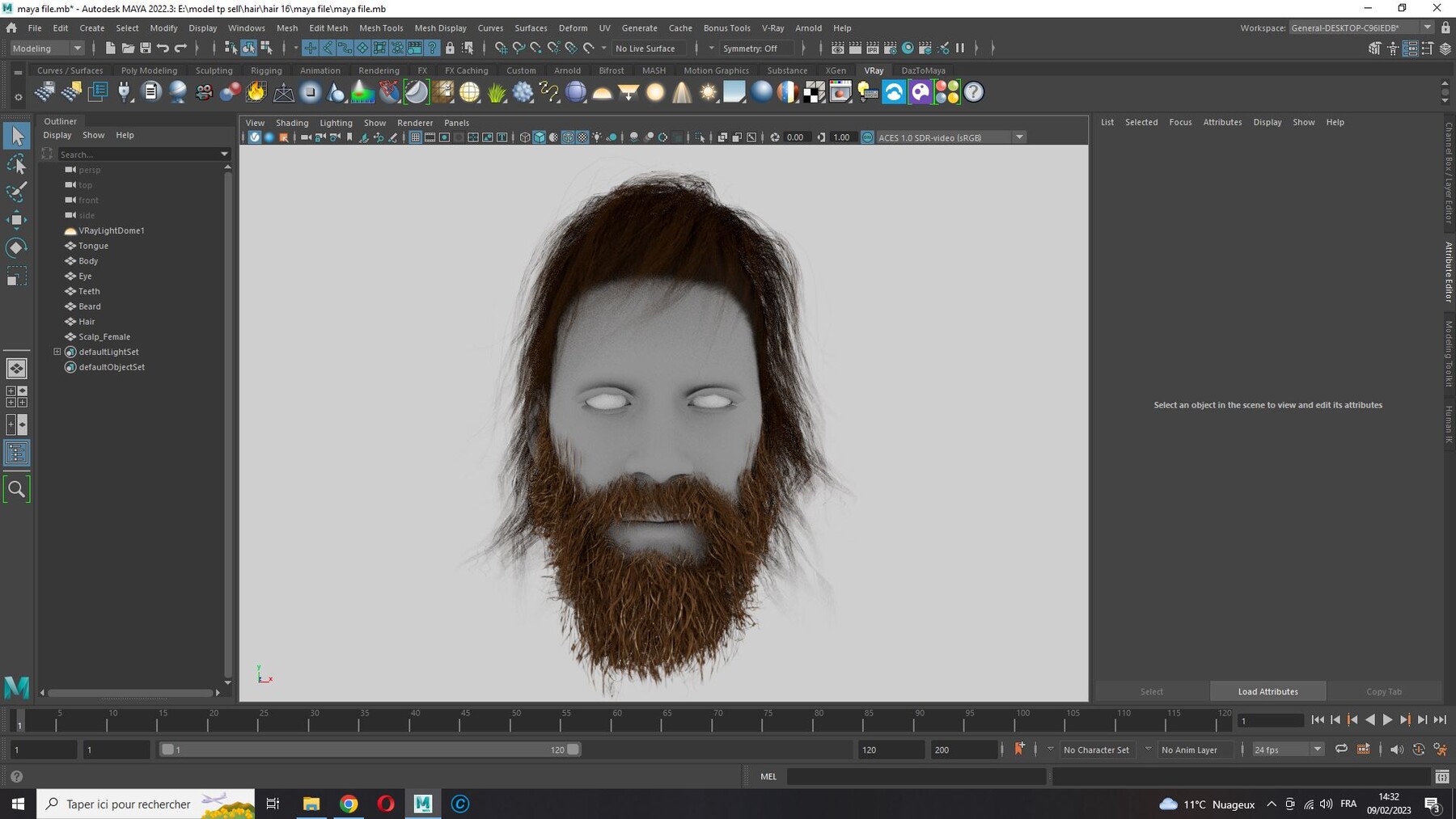Toggle the Auto Keyframe button
Image resolution: width=1456 pixels, height=819 pixels.
pos(1019,749)
